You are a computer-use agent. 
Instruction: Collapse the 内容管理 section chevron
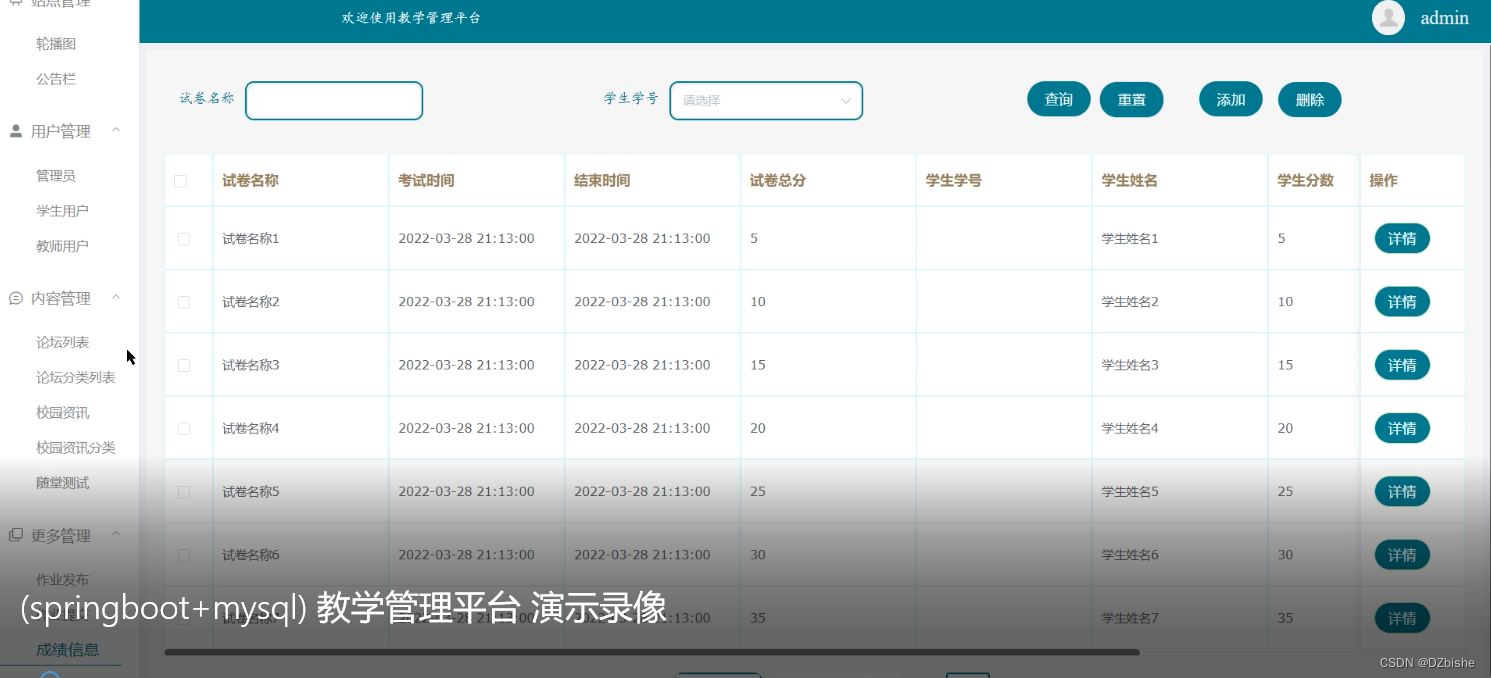116,297
